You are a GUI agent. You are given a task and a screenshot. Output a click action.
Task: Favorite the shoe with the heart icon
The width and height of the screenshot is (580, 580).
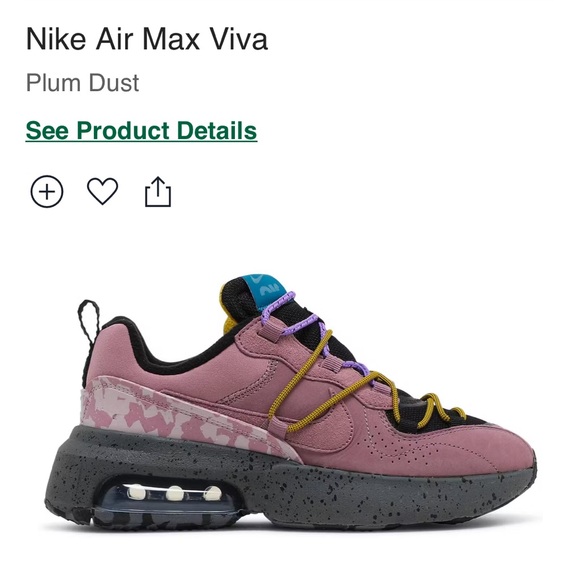(x=102, y=191)
